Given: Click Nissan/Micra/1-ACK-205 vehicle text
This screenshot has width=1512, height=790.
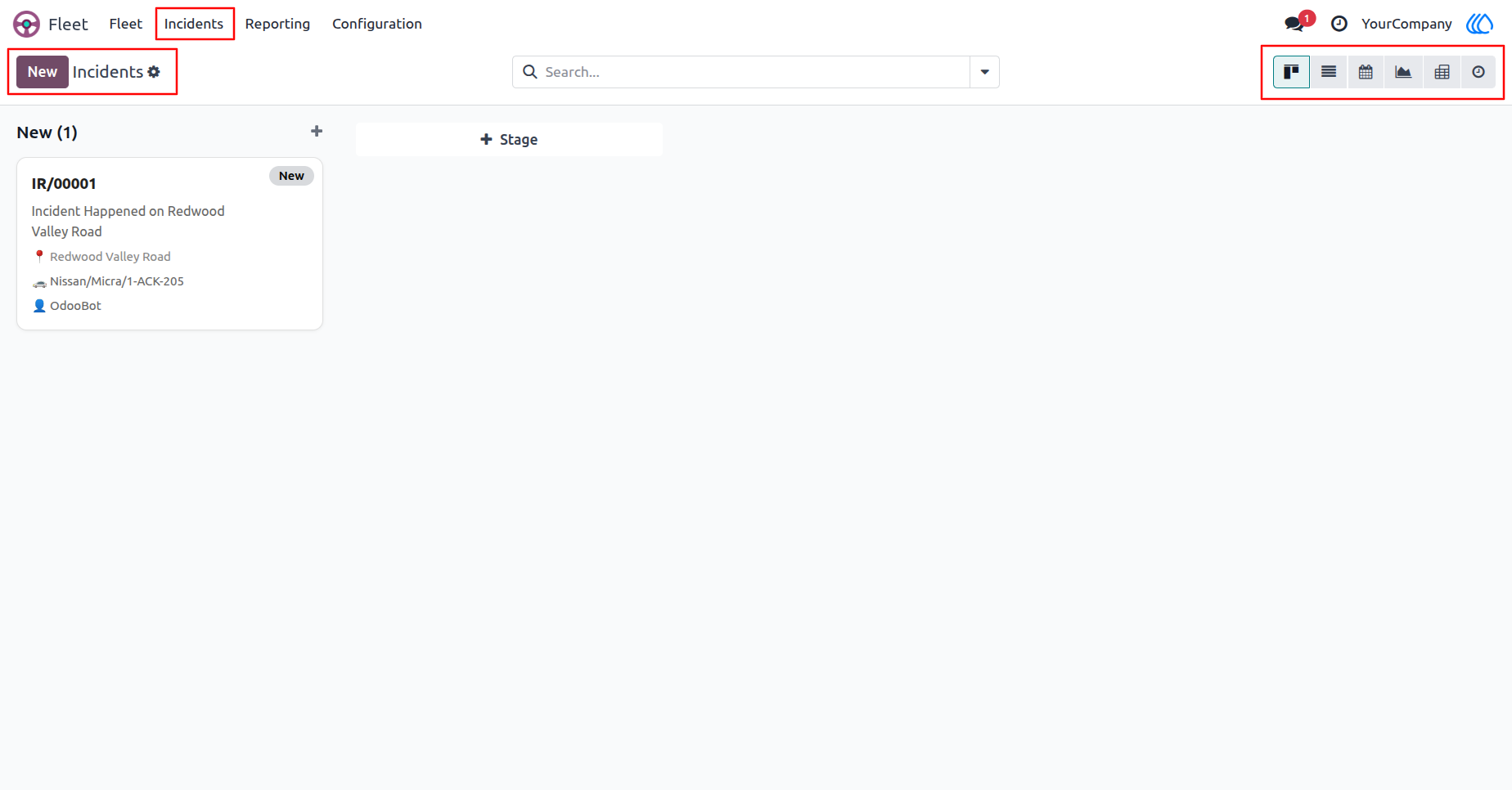Looking at the screenshot, I should pyautogui.click(x=117, y=281).
